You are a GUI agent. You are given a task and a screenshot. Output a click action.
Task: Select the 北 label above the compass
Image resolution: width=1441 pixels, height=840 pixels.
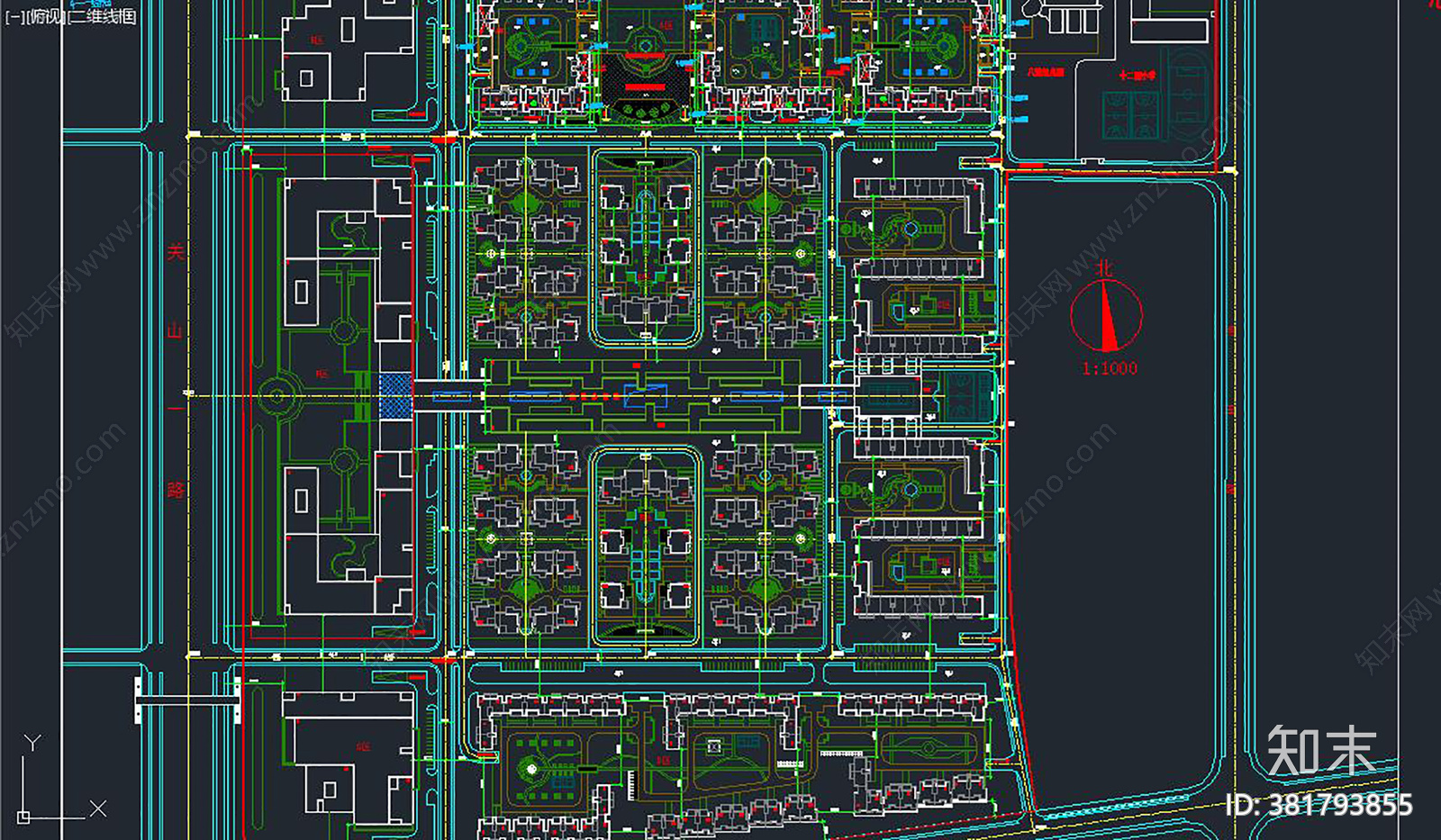pos(1104,267)
